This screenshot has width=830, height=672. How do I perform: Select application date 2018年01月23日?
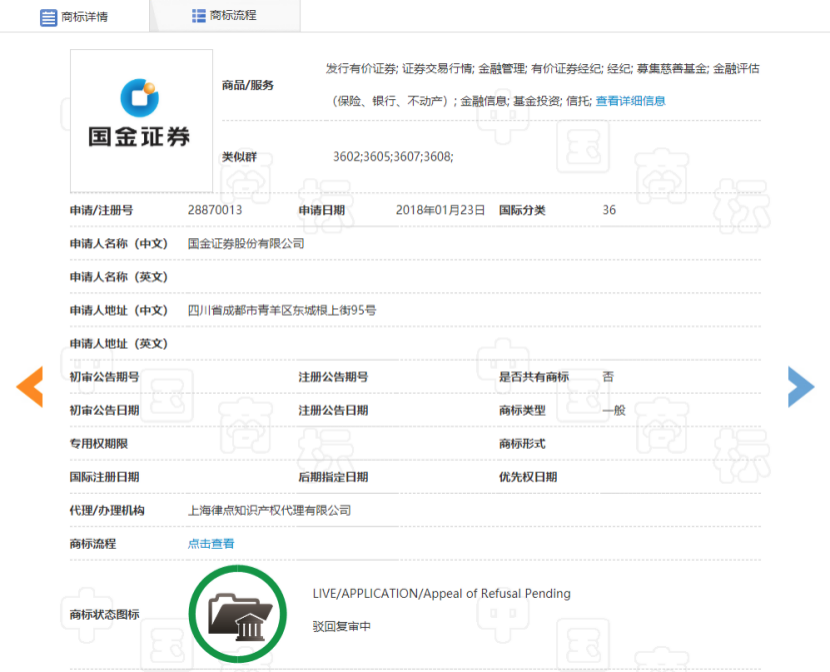(x=440, y=210)
